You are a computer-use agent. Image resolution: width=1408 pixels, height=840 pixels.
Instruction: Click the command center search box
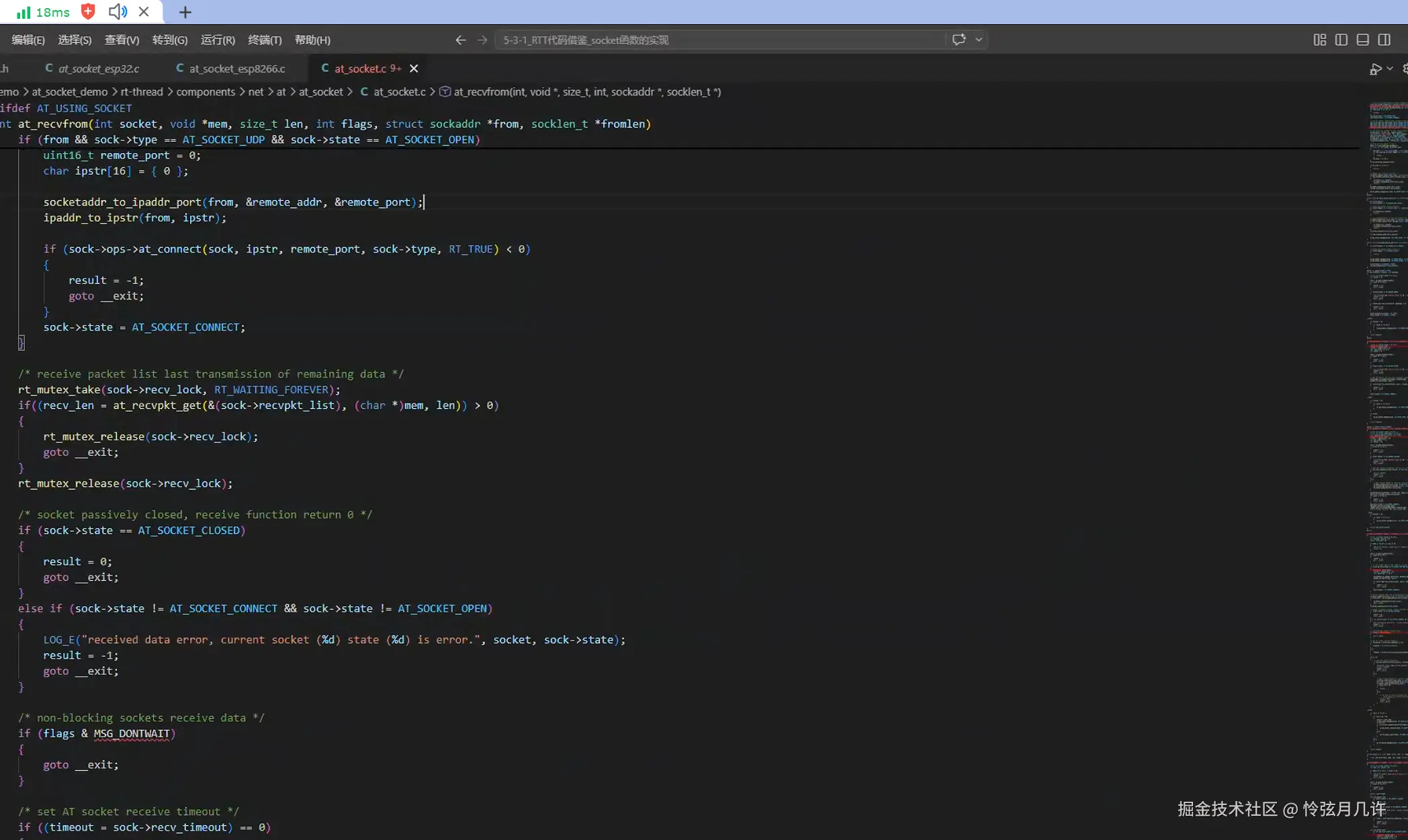[719, 40]
